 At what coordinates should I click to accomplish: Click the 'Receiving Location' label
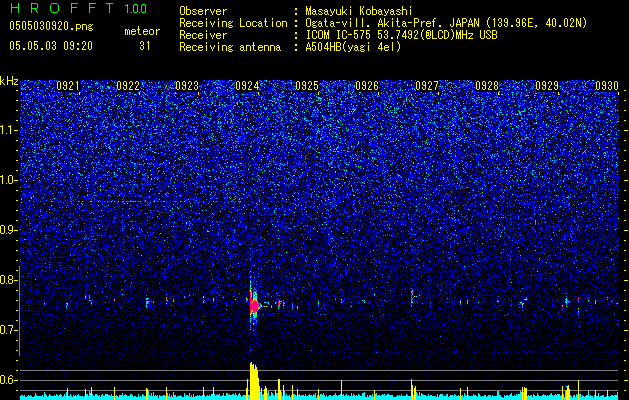[x=233, y=23]
